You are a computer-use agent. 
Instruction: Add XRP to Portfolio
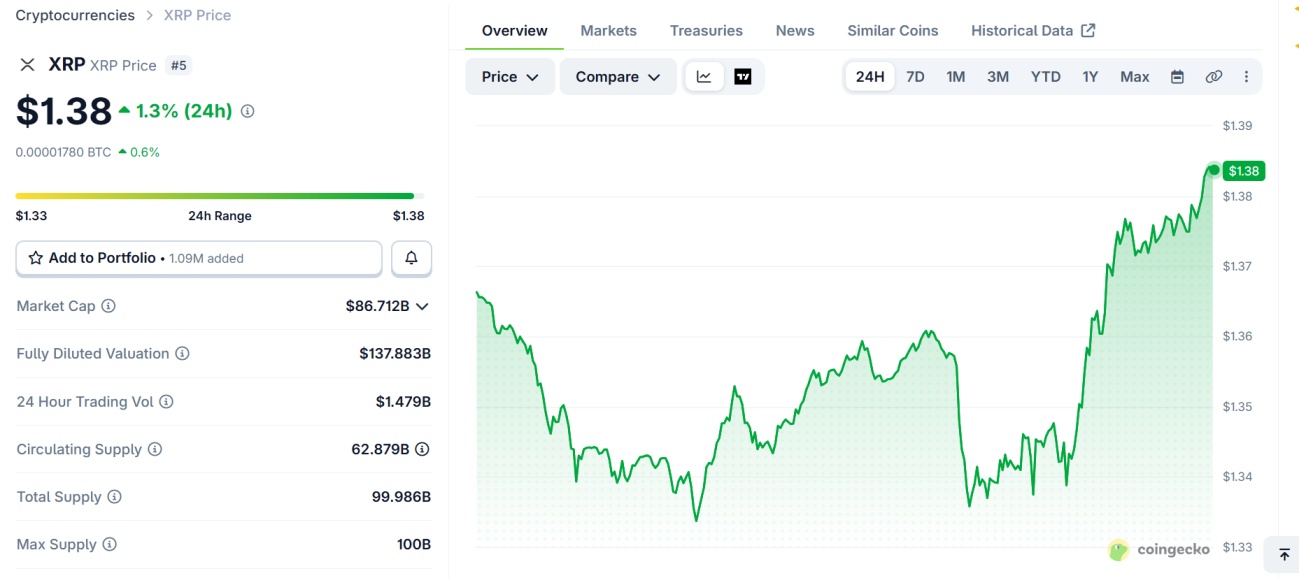tap(199, 258)
